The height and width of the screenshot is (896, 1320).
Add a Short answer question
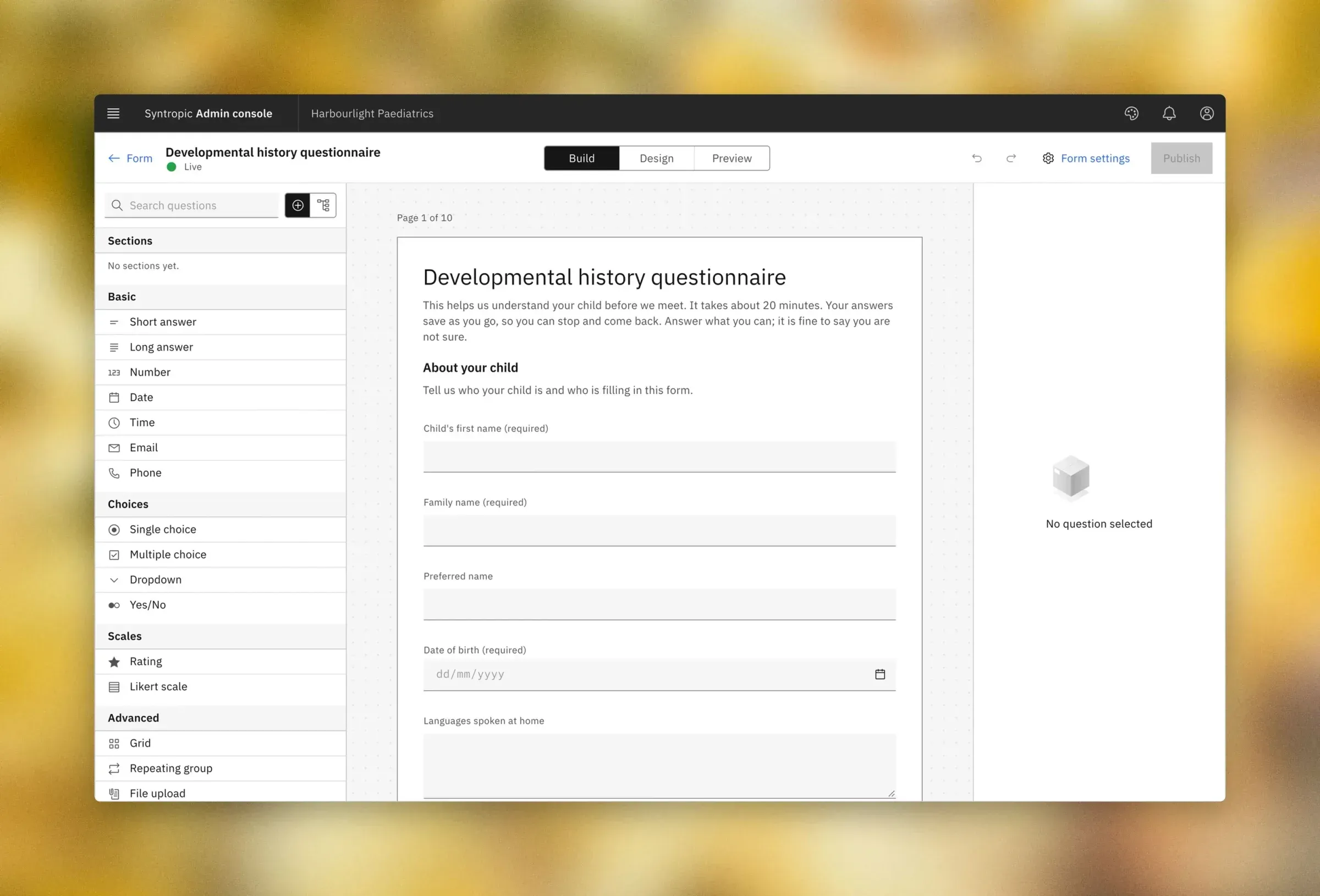point(221,322)
